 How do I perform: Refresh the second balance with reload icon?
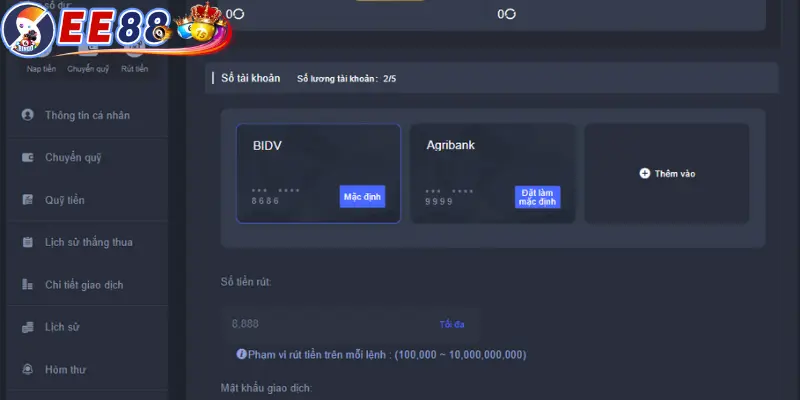tap(510, 14)
